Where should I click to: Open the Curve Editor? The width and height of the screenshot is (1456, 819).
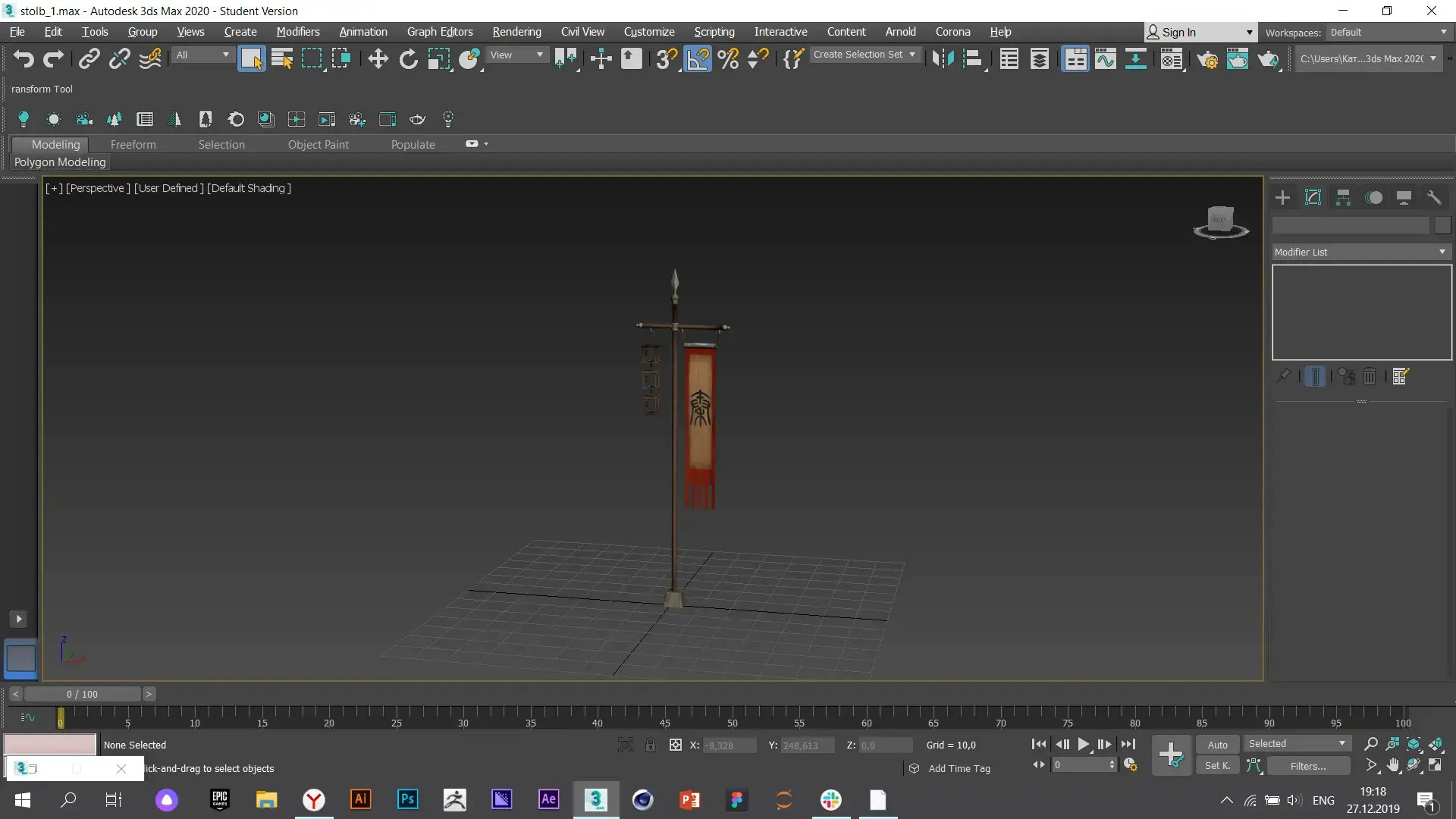click(1105, 58)
